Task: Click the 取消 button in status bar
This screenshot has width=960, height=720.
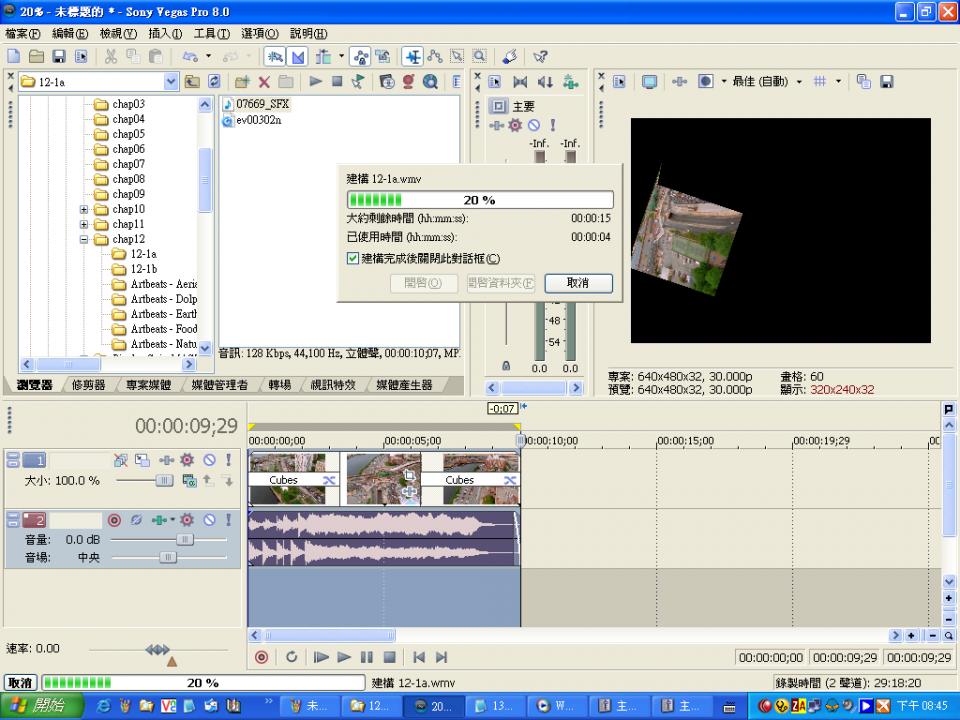Action: pyautogui.click(x=20, y=683)
